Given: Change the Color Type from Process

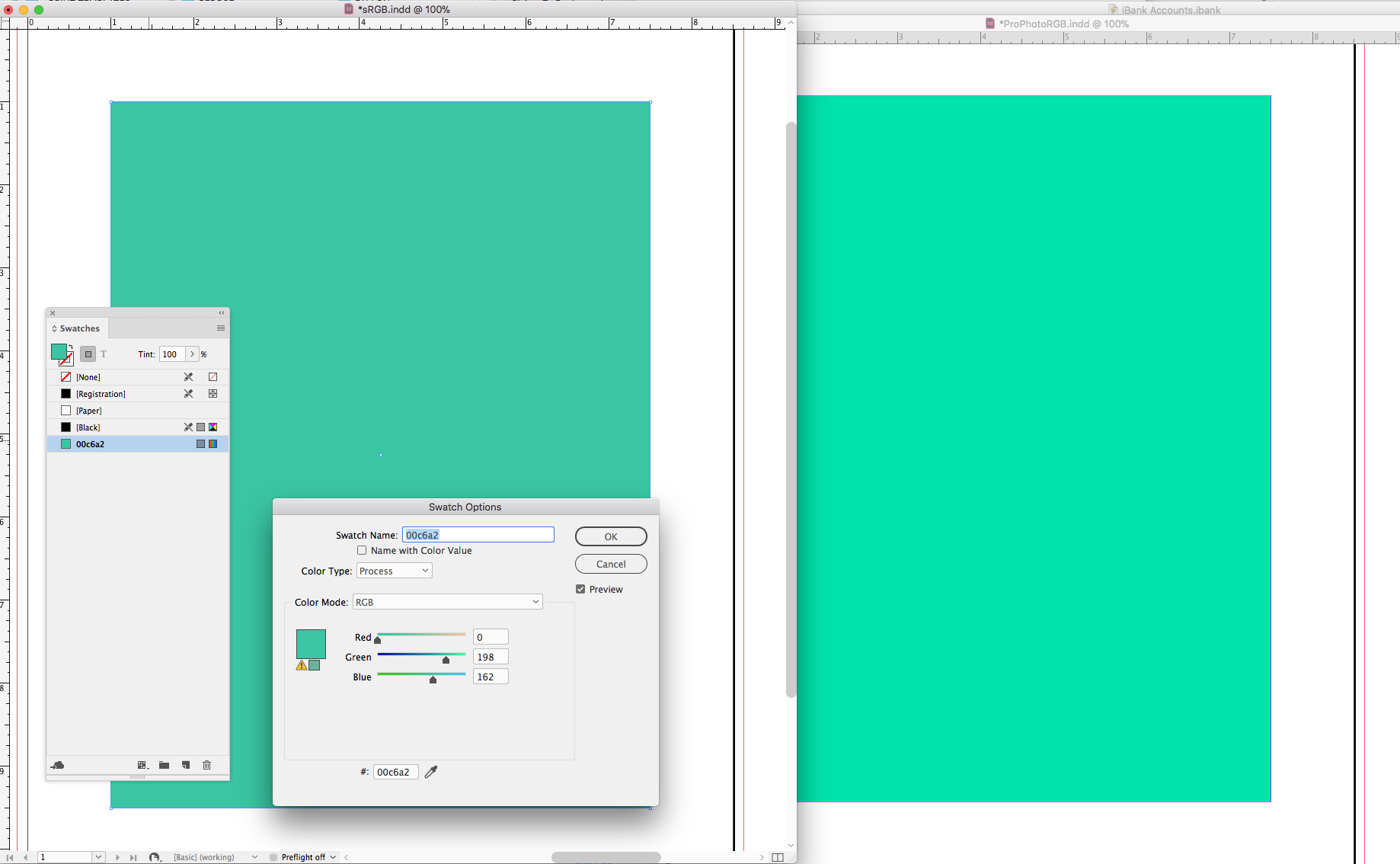Looking at the screenshot, I should (x=394, y=570).
